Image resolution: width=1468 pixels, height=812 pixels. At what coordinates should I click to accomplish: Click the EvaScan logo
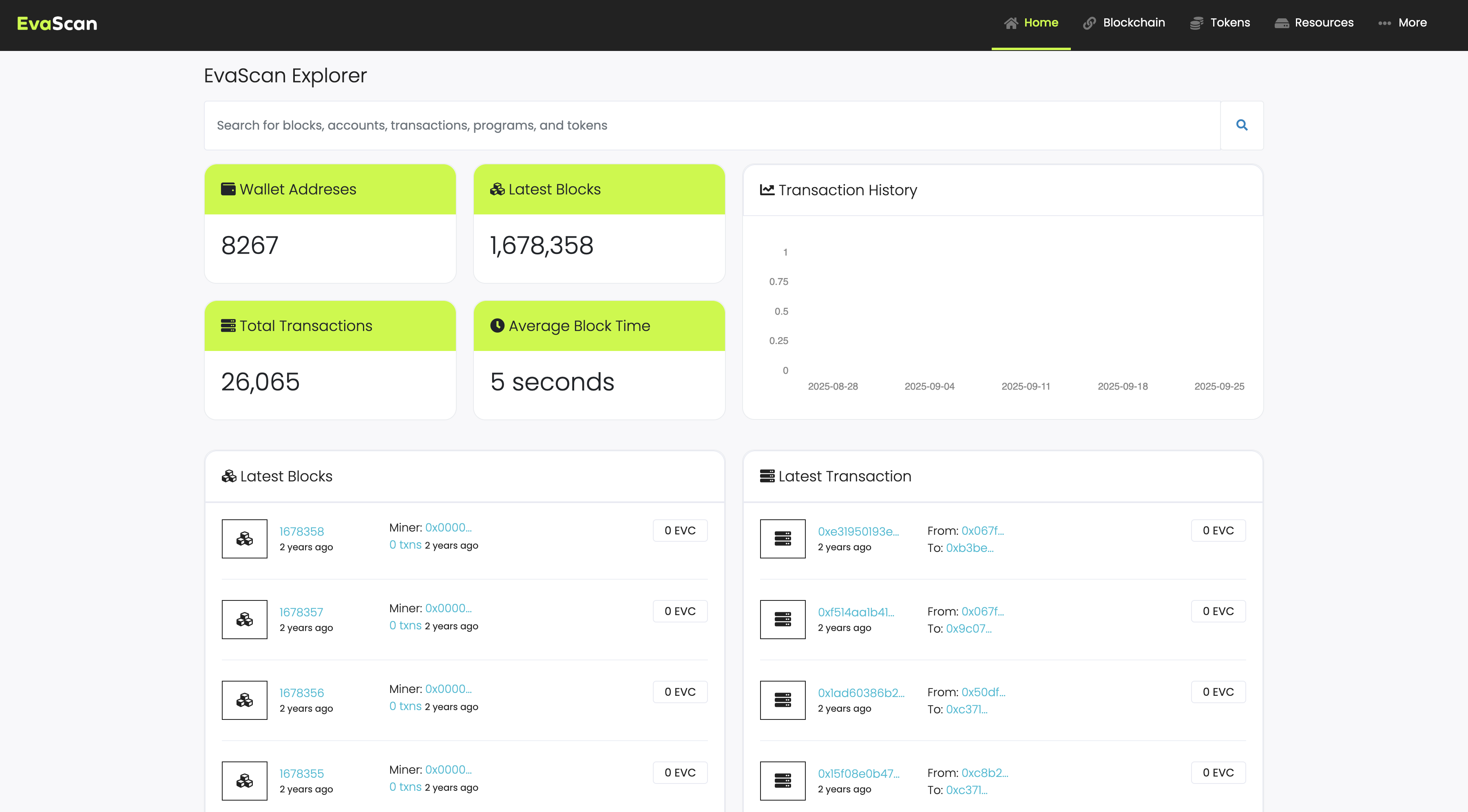click(56, 23)
